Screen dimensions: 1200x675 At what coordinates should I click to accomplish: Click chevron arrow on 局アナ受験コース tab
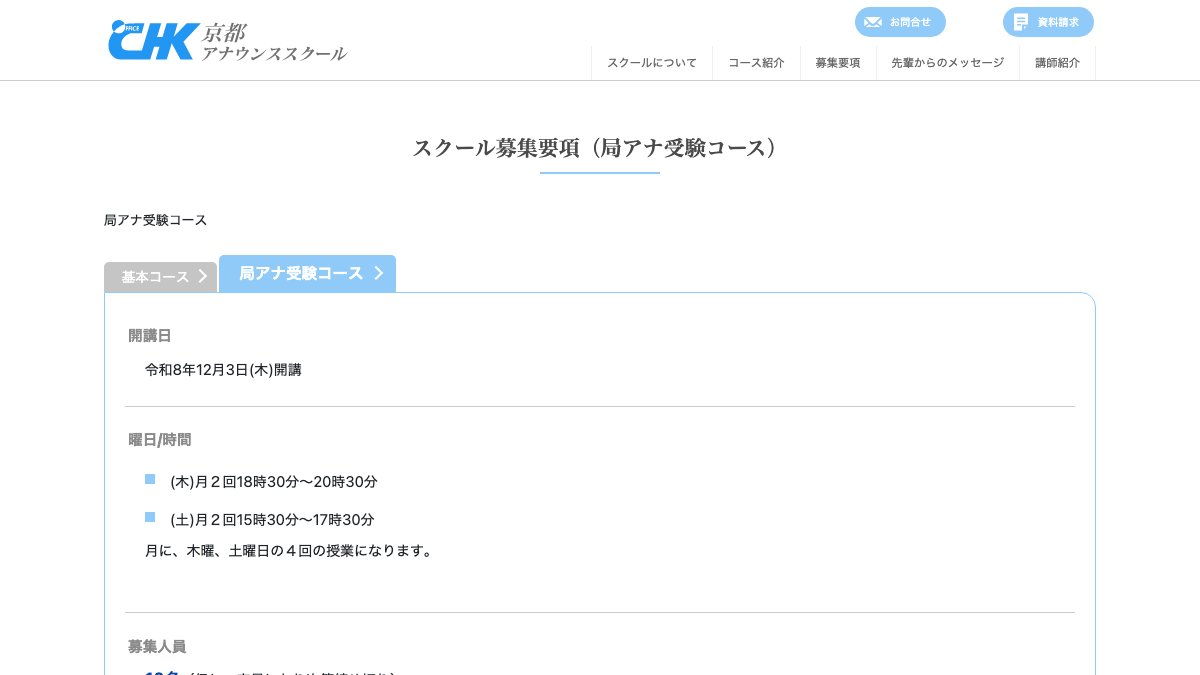[x=379, y=273]
